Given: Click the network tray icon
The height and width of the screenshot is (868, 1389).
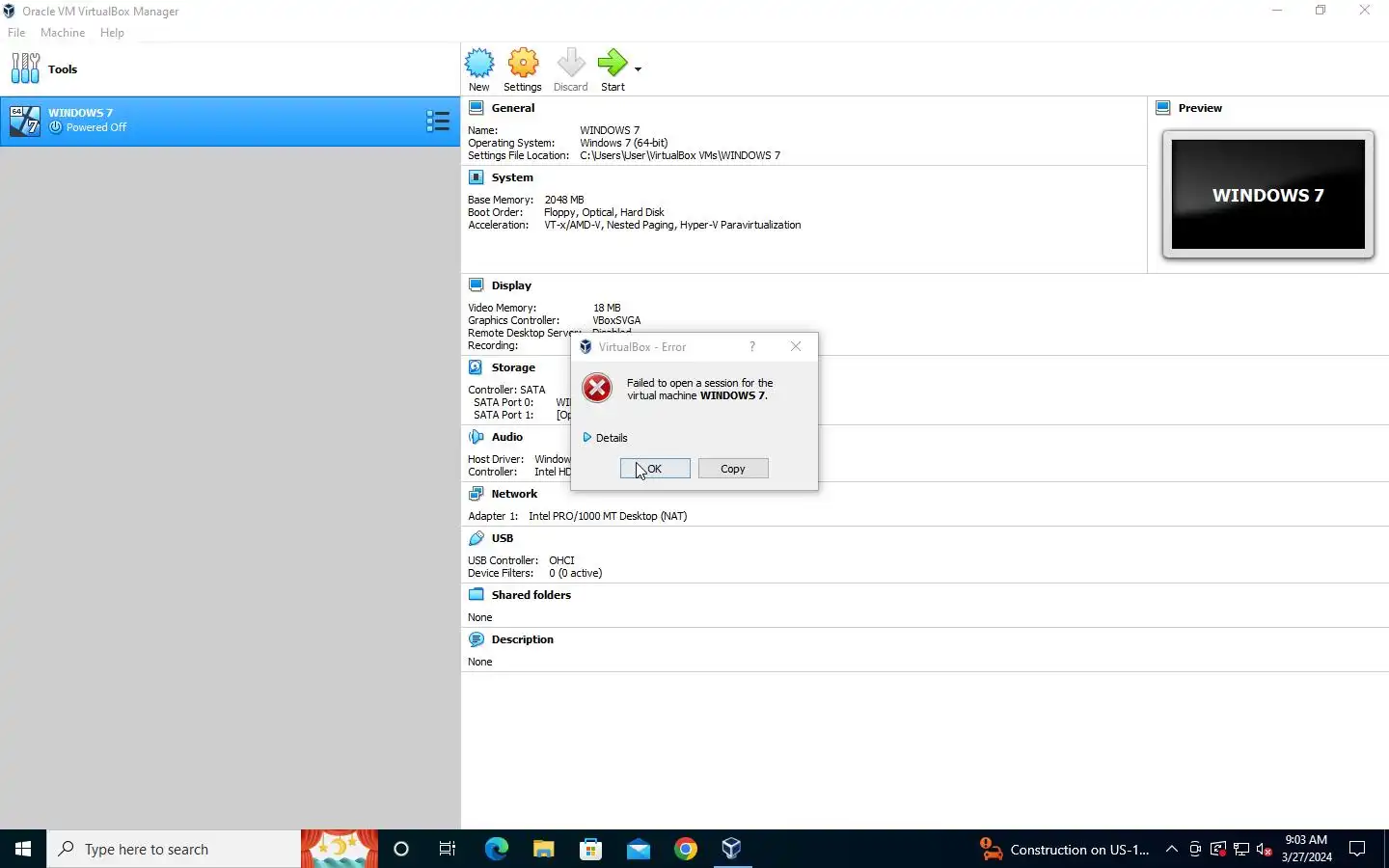Looking at the screenshot, I should click(1241, 849).
